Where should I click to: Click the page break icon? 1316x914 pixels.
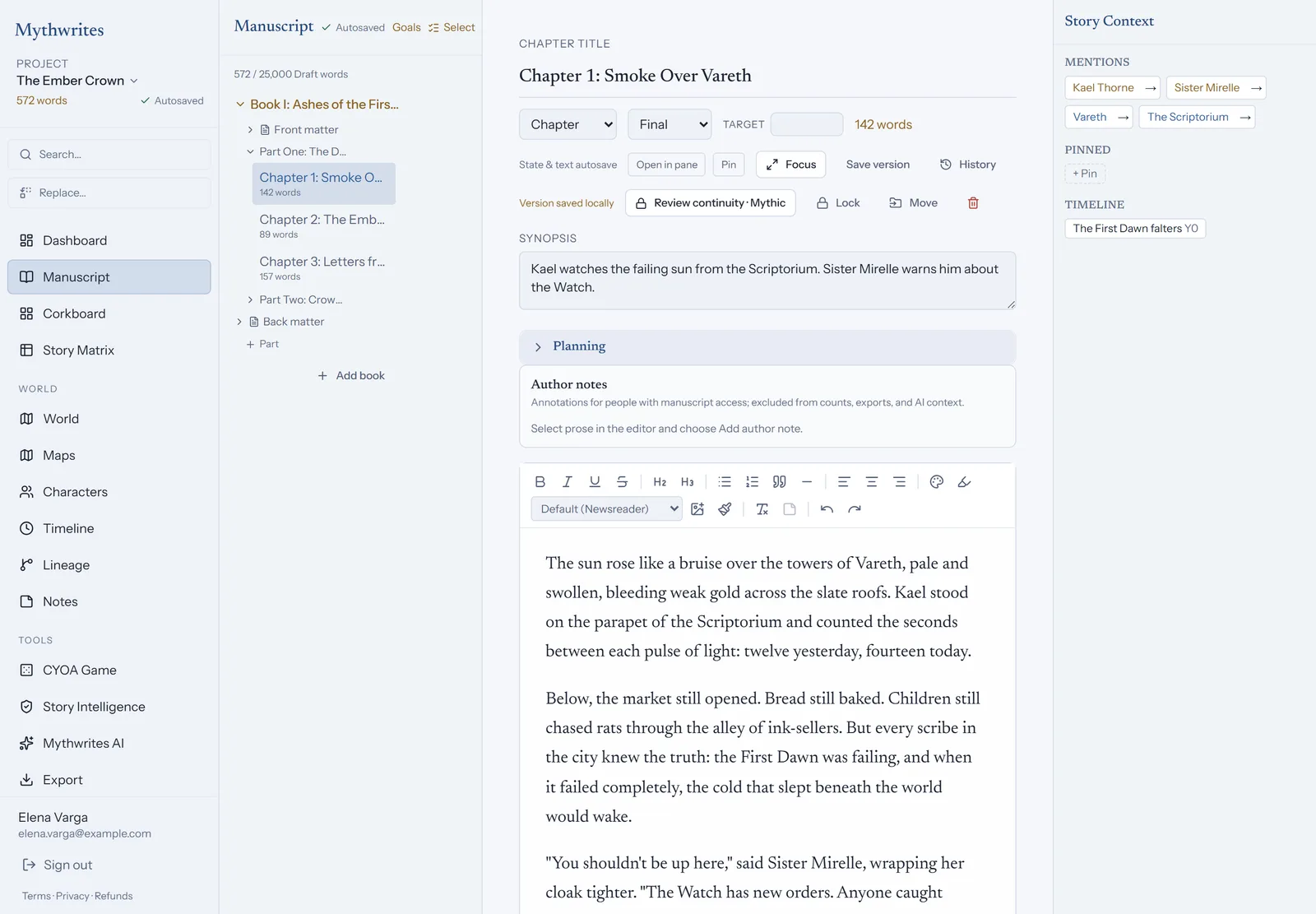point(790,509)
